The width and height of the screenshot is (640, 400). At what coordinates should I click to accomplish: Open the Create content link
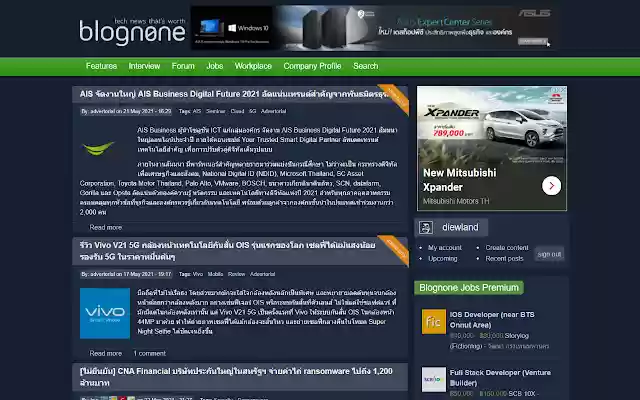point(507,248)
